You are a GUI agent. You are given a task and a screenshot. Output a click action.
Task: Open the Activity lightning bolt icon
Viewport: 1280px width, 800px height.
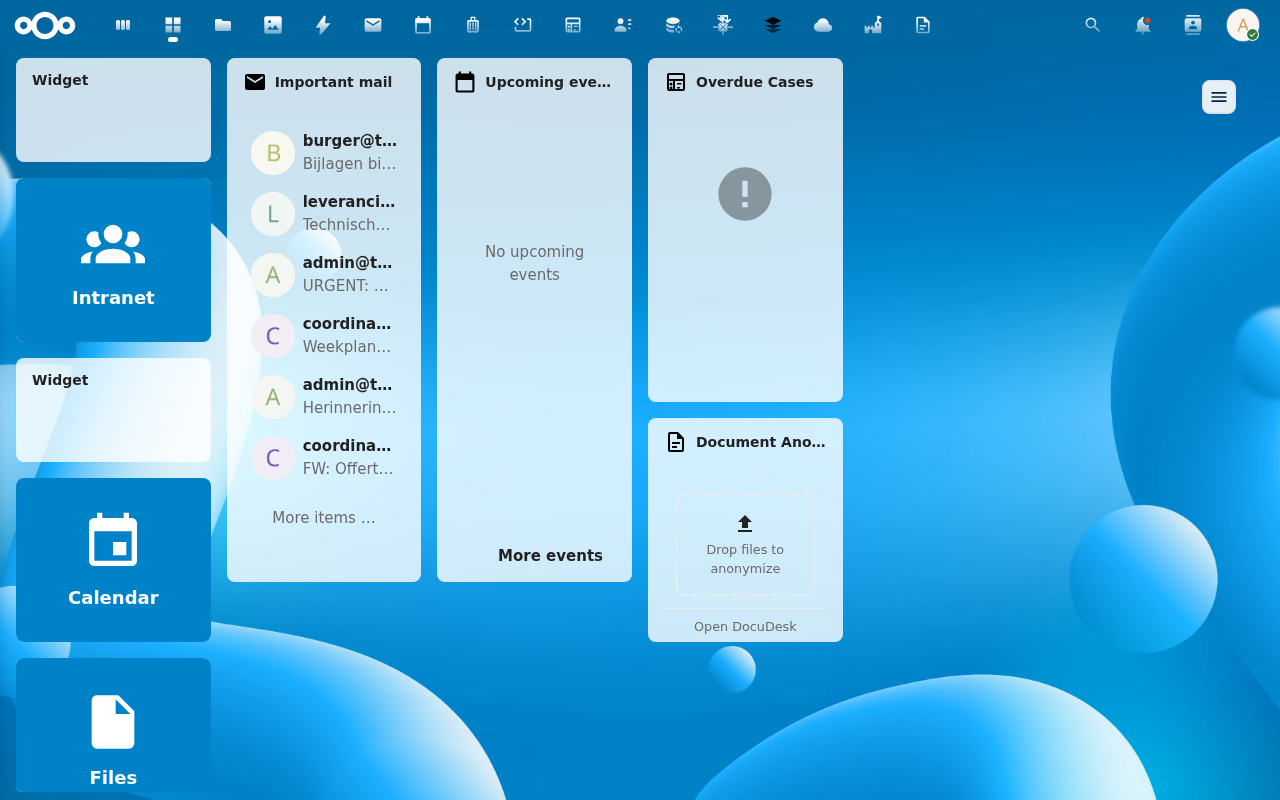(323, 25)
